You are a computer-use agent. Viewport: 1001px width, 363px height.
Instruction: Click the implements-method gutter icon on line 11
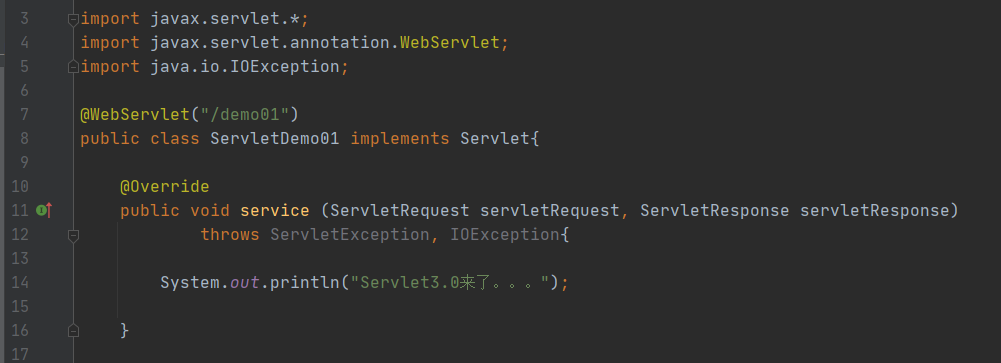tap(44, 210)
